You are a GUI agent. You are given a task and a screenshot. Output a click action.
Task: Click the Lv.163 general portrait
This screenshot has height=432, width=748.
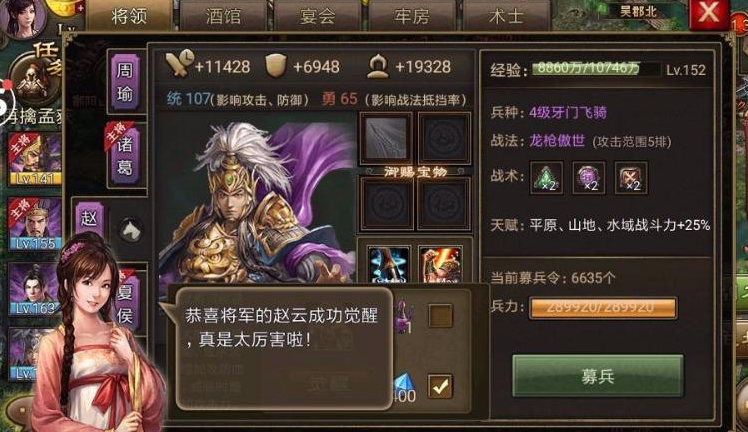coord(33,288)
